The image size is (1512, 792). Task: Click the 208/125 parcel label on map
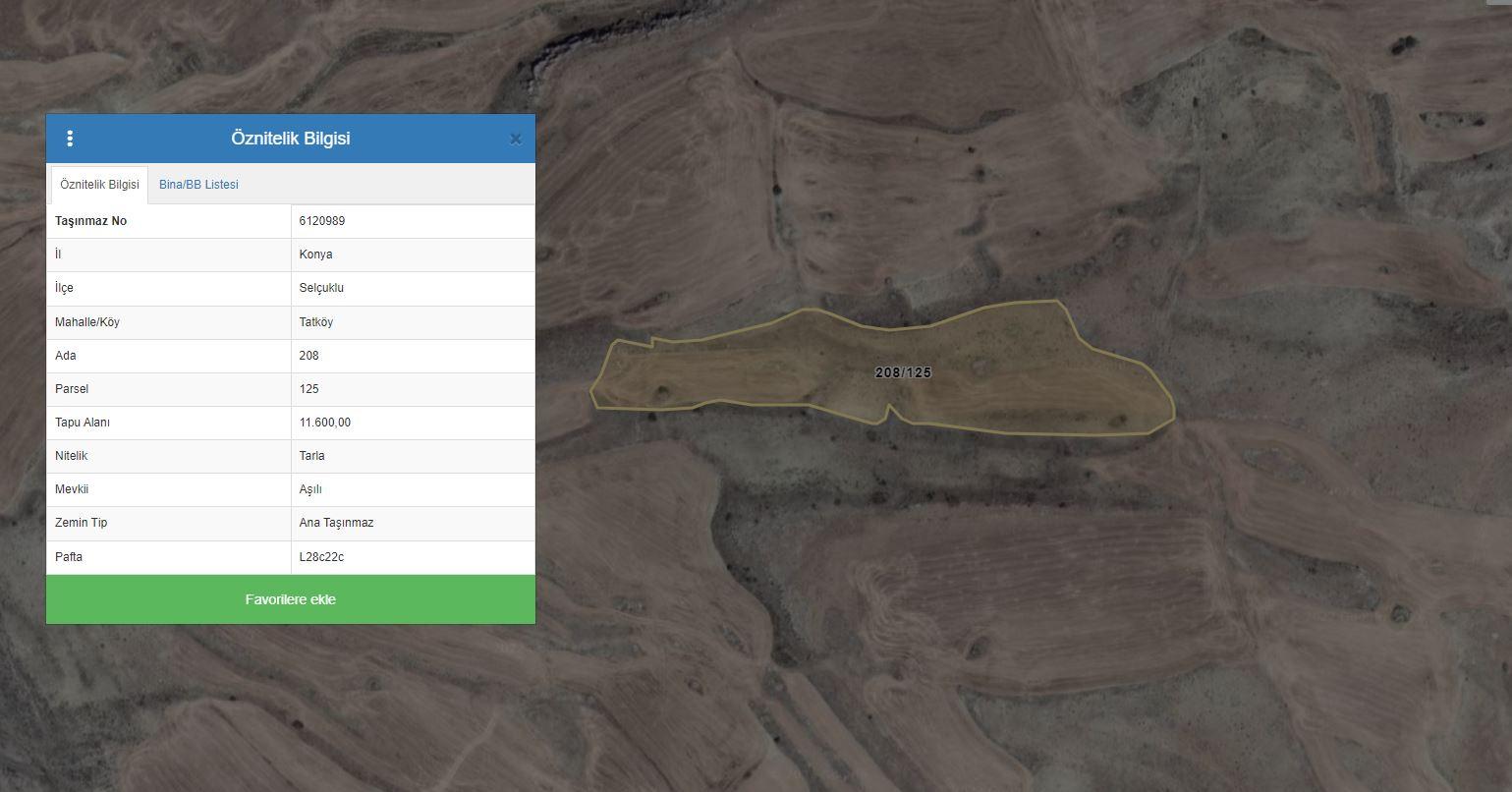pyautogui.click(x=903, y=372)
